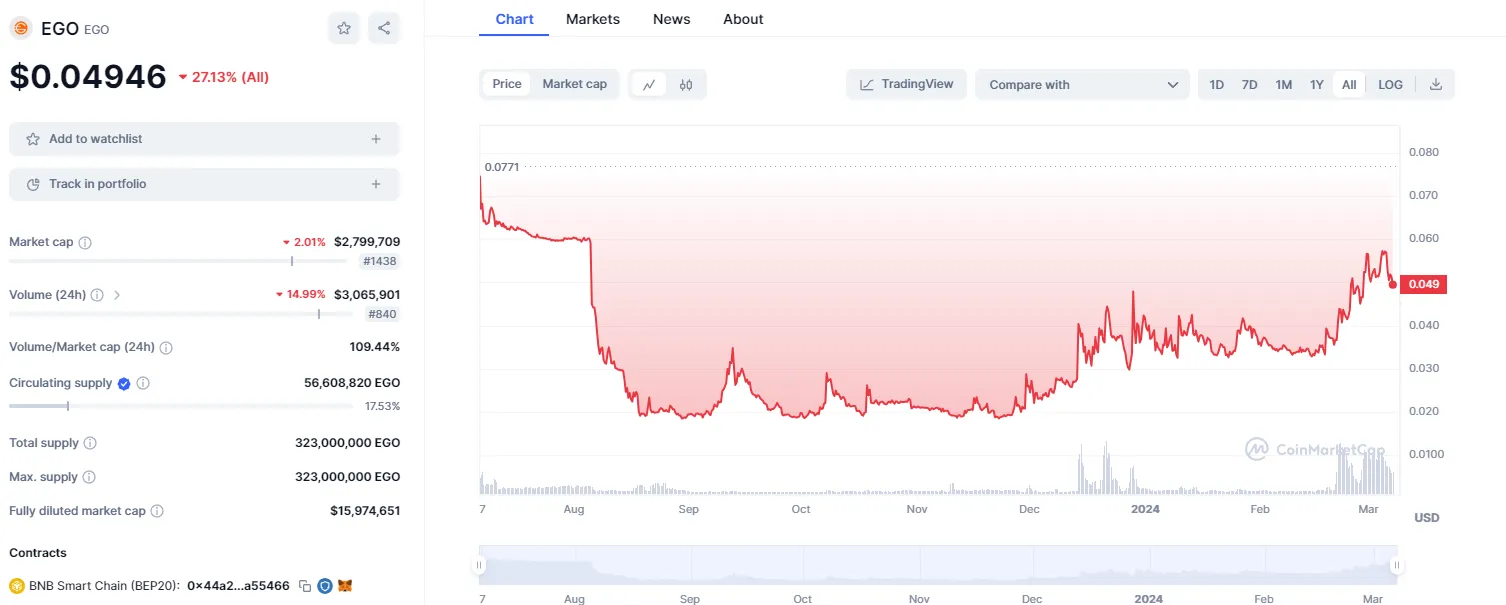Viewport: 1506px width, 605px height.
Task: Open the share icon button
Action: pyautogui.click(x=384, y=28)
